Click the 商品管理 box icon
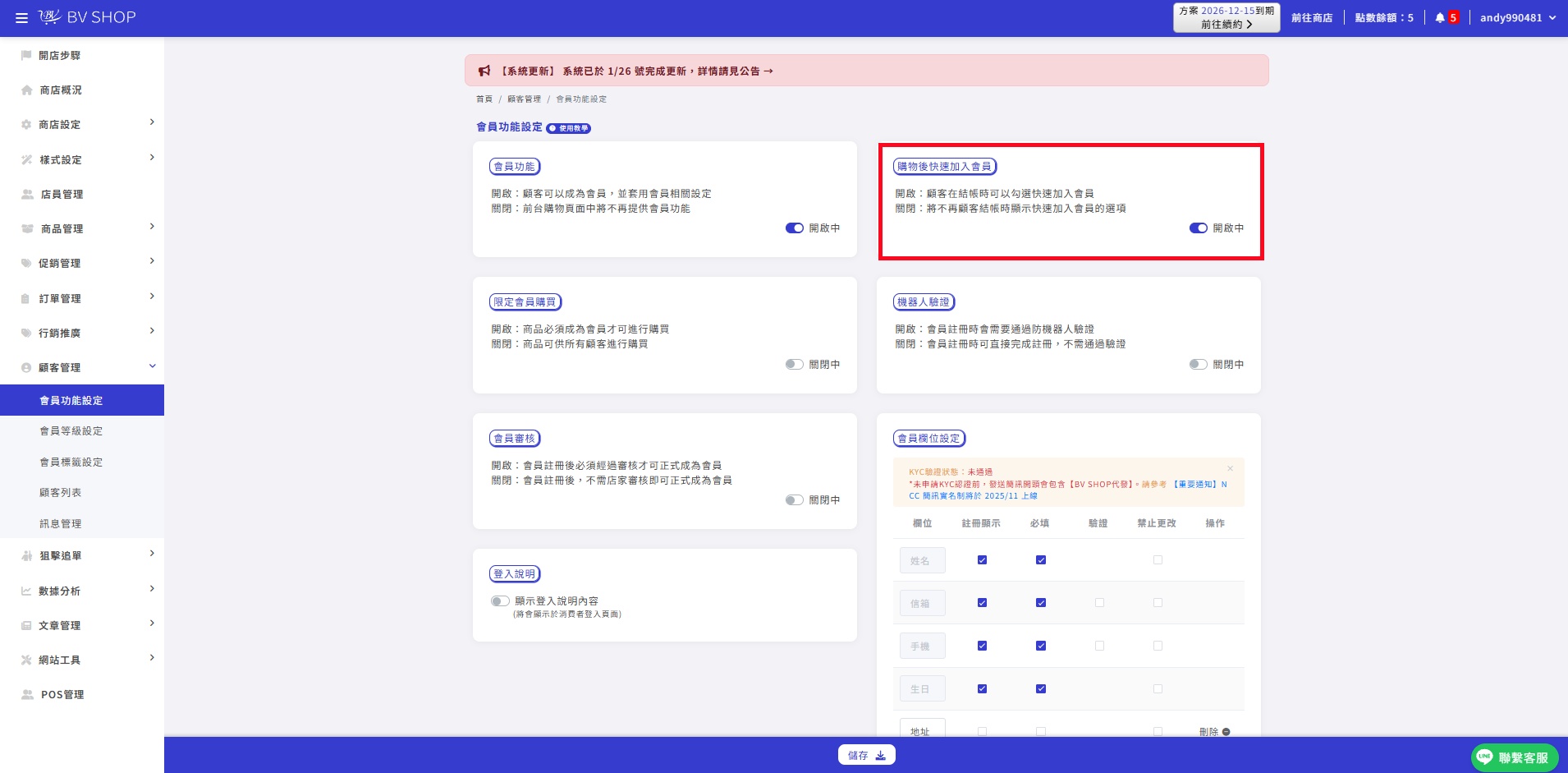This screenshot has height=773, width=1568. pyautogui.click(x=27, y=228)
